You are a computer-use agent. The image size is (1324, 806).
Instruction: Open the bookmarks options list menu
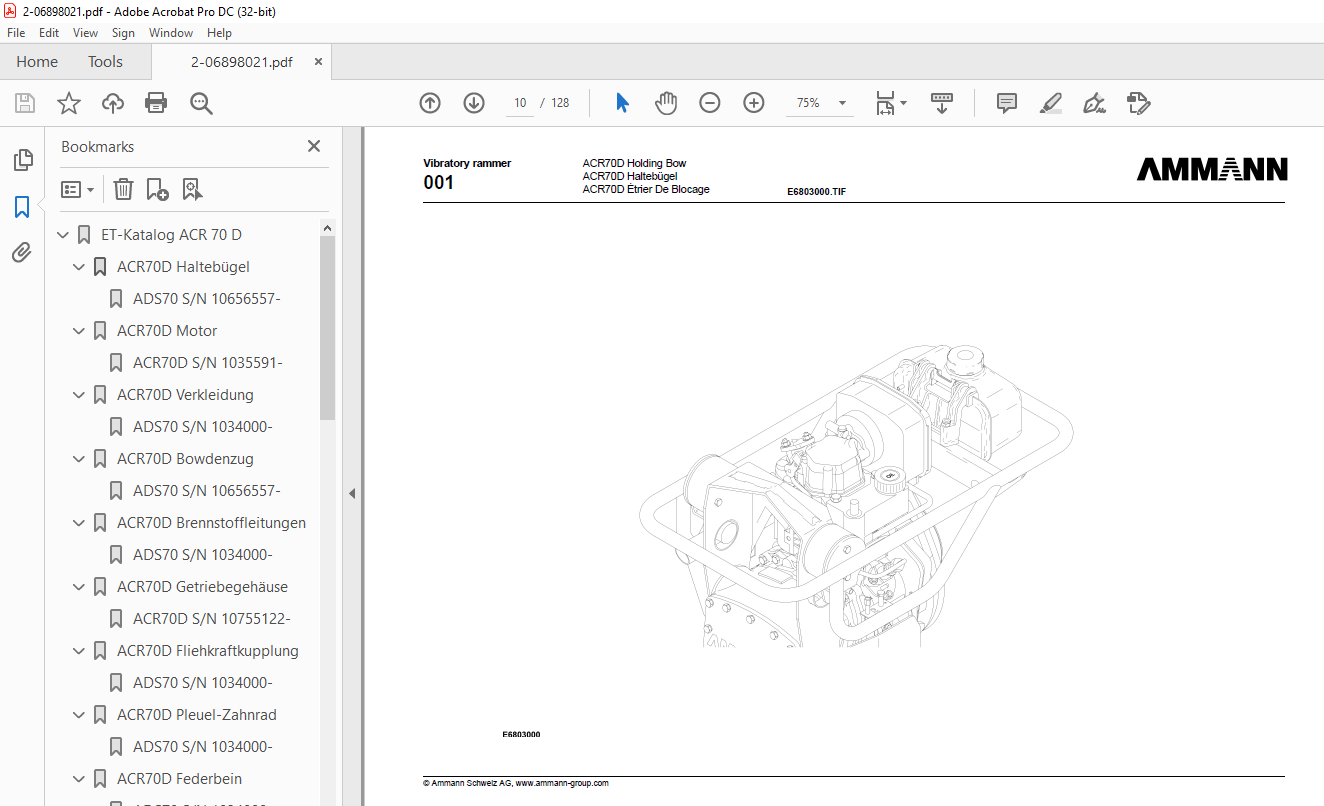77,189
